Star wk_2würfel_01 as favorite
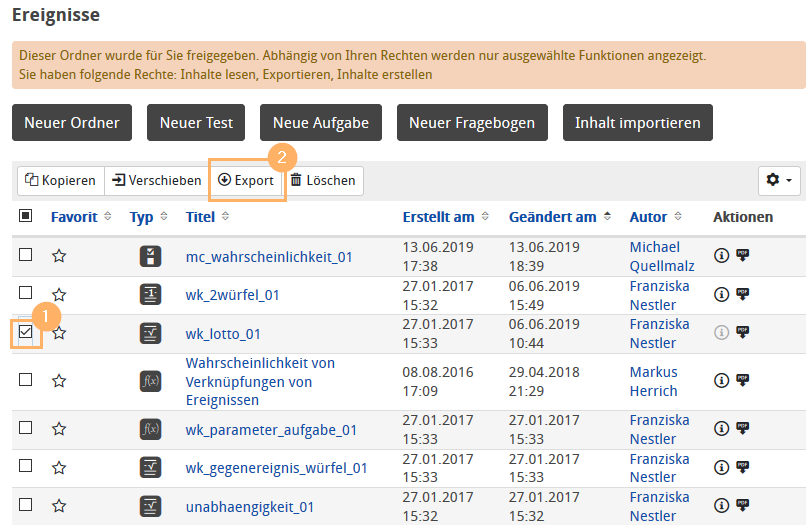Image resolution: width=808 pixels, height=525 pixels. [x=59, y=295]
